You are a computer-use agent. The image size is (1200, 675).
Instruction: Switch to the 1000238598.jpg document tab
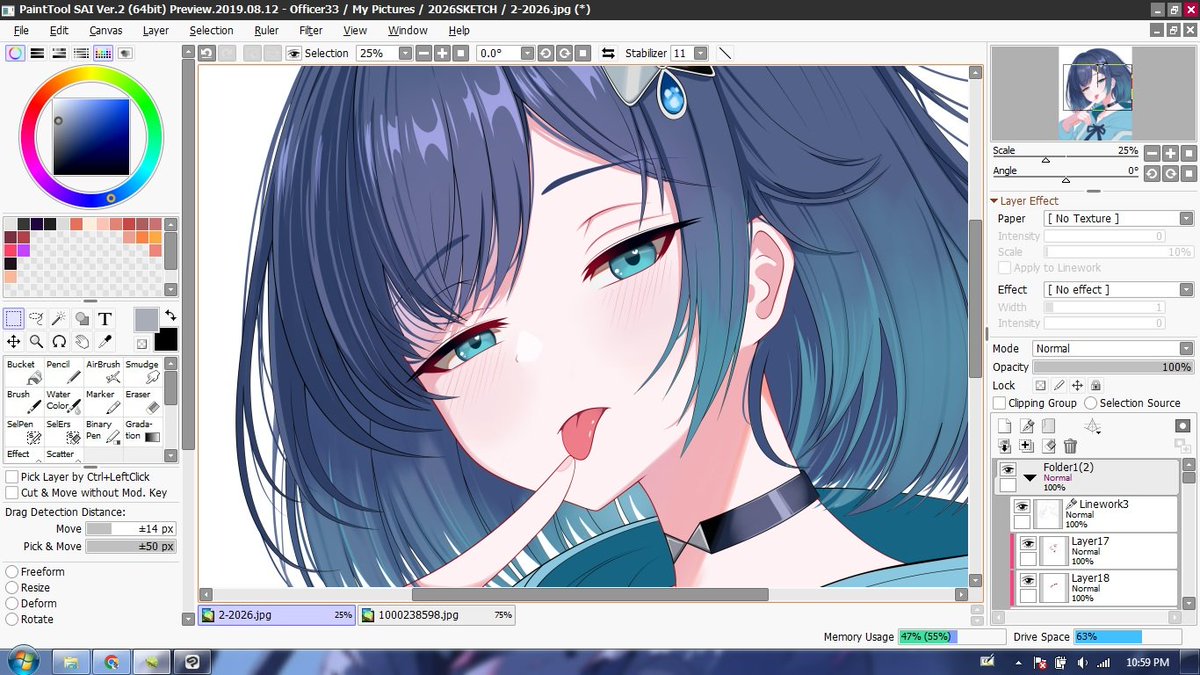coord(437,615)
